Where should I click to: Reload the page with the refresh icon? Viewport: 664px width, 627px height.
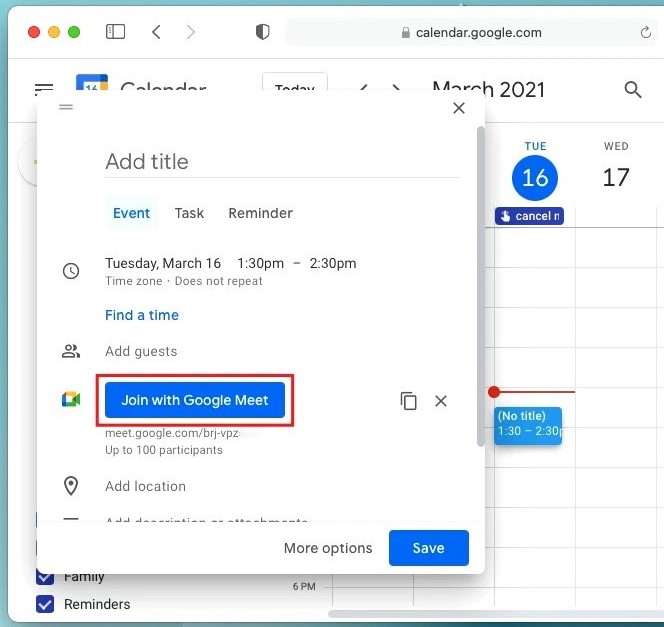[x=645, y=32]
